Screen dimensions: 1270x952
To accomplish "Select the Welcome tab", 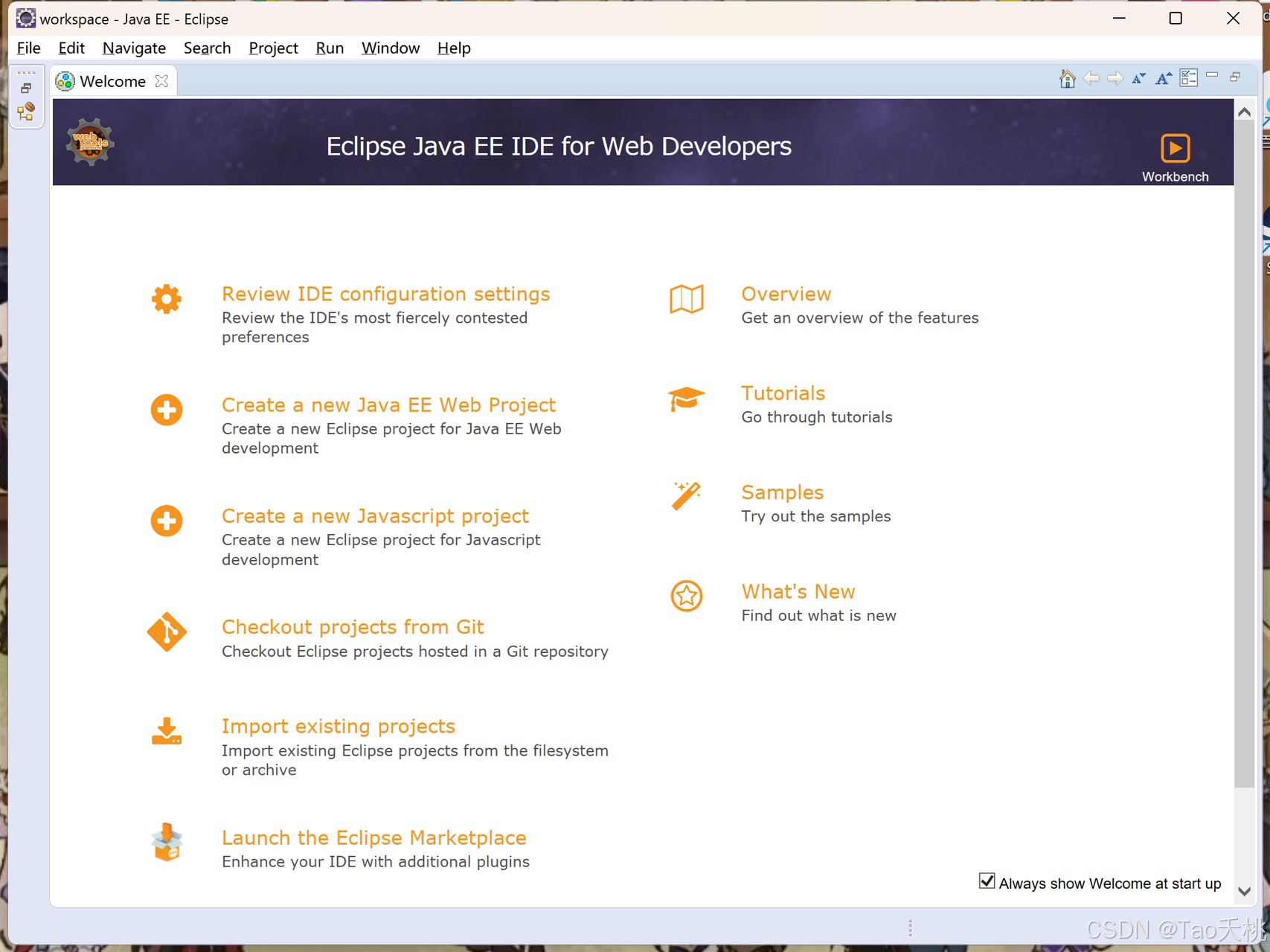I will pos(112,81).
